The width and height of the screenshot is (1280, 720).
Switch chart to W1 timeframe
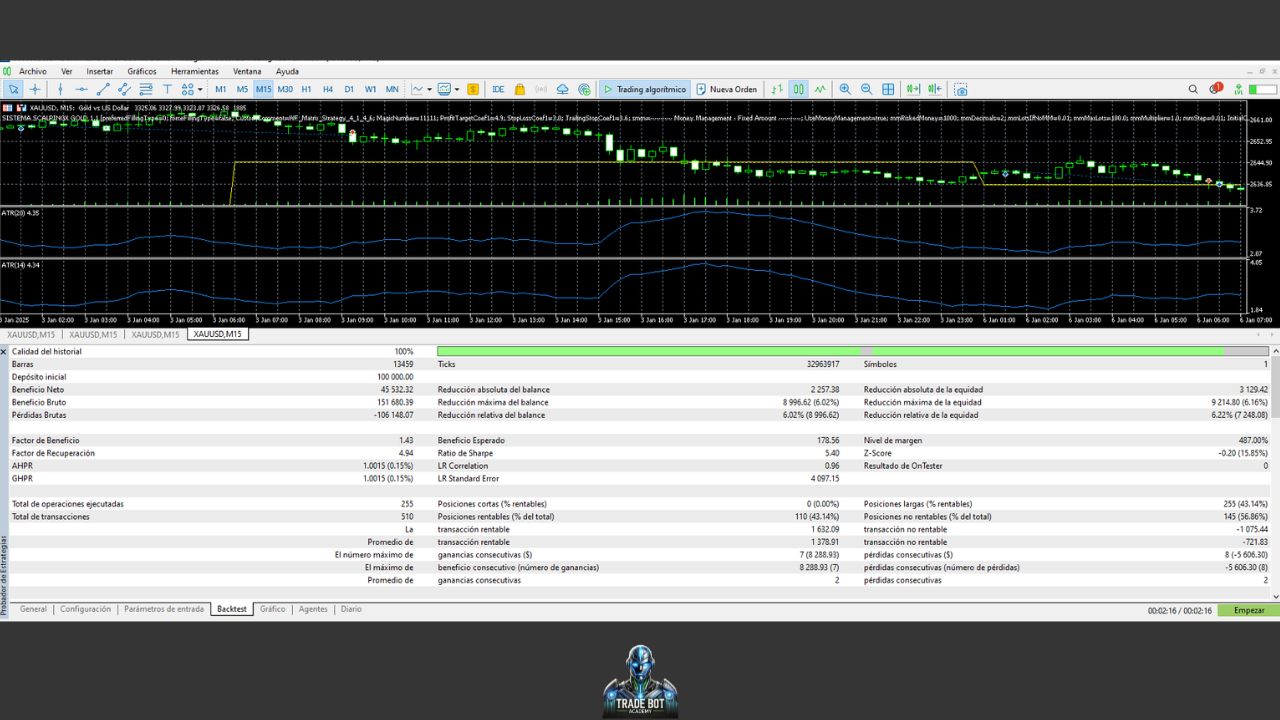pos(370,89)
